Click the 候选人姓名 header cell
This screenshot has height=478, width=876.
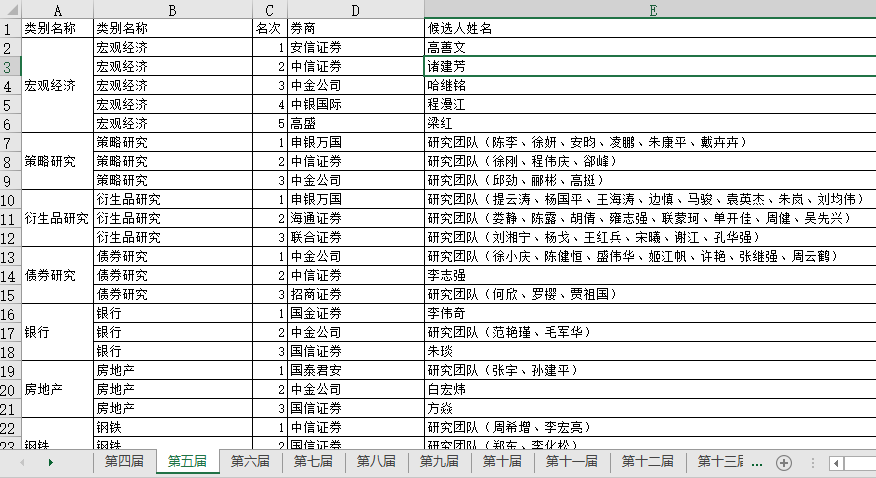tap(650, 28)
